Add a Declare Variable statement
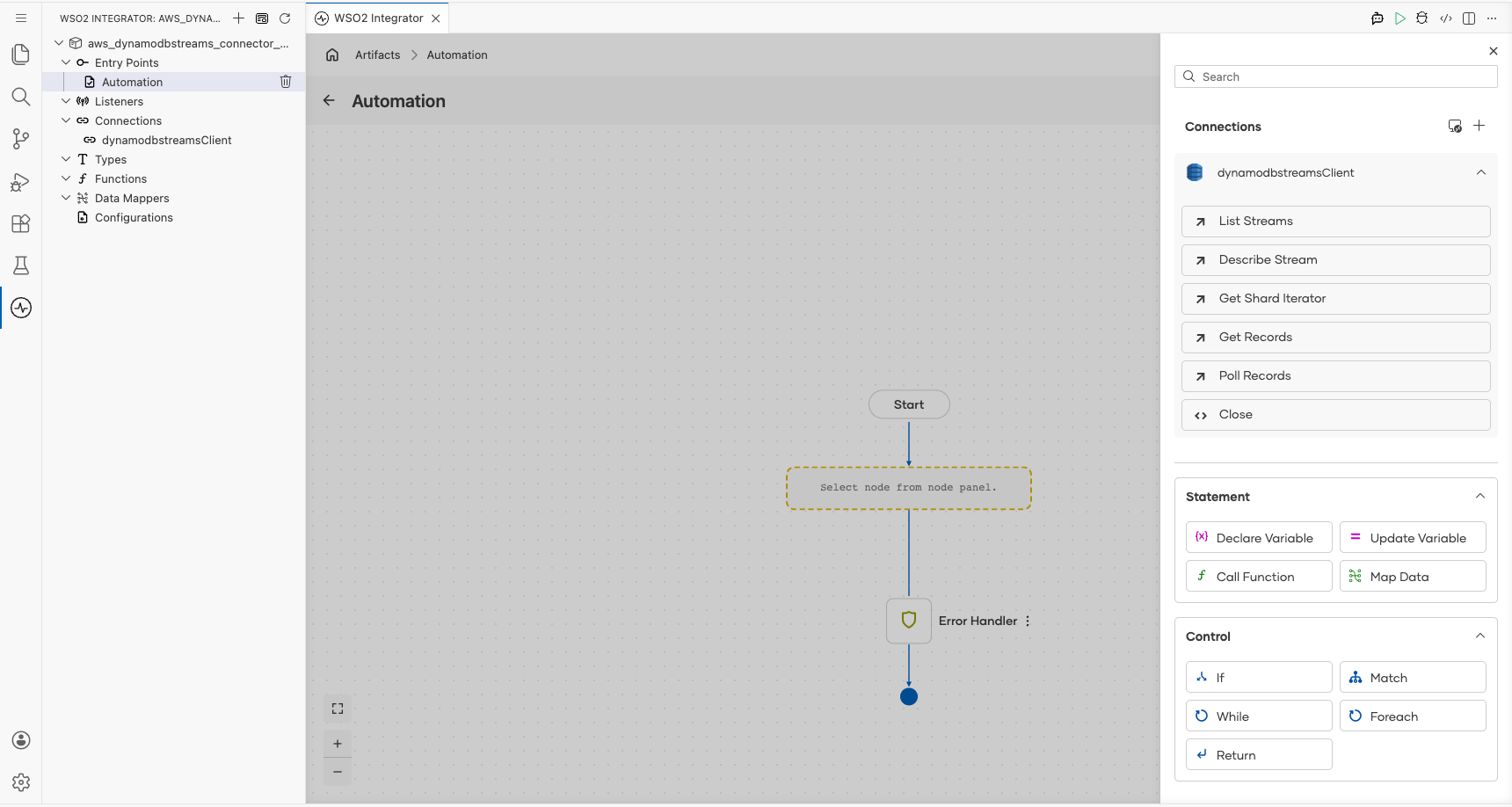1512x807 pixels. 1259,537
